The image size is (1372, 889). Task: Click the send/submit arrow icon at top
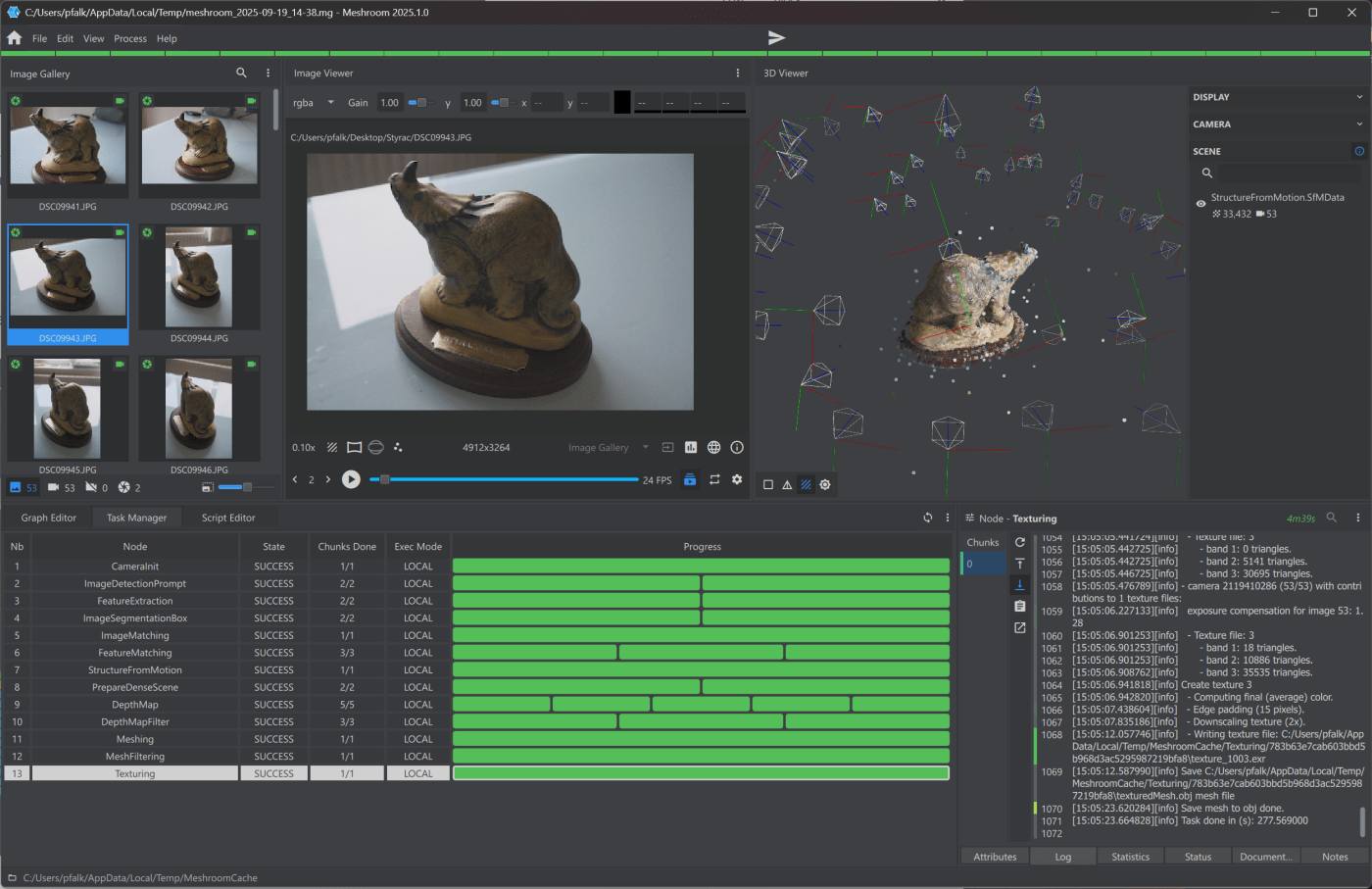coord(776,38)
